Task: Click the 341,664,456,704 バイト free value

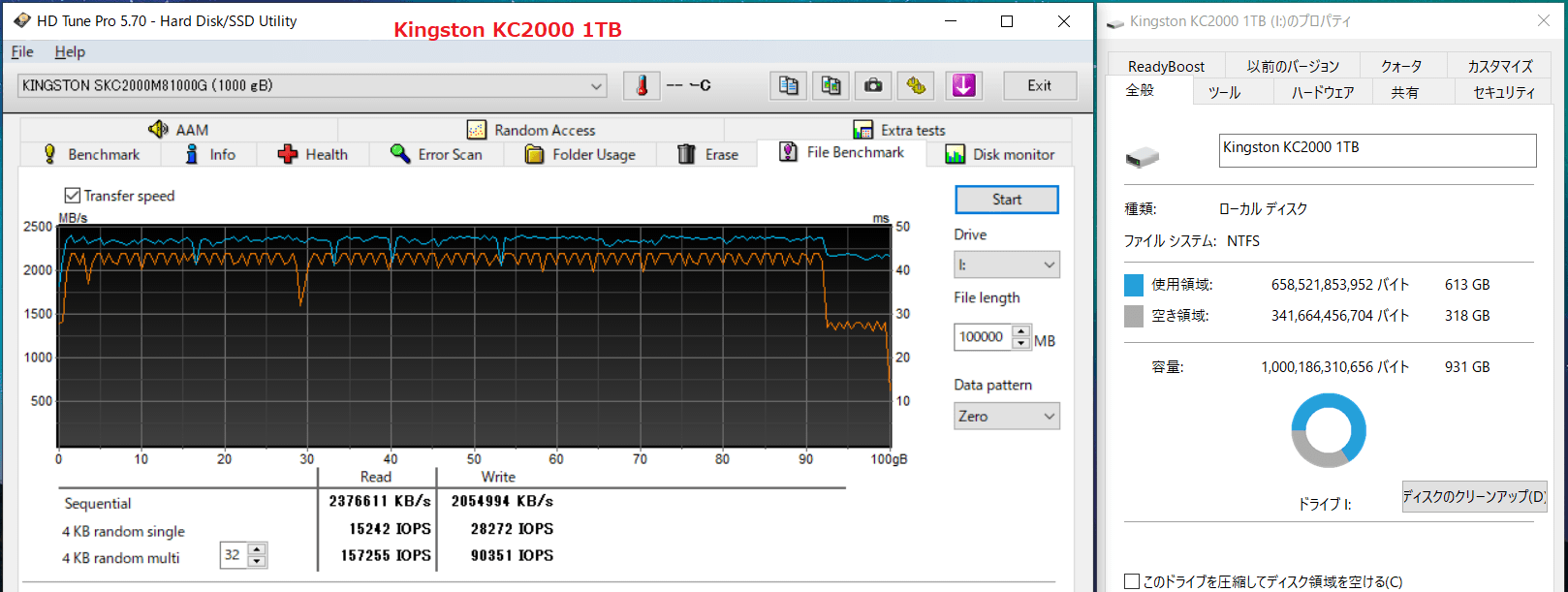Action: click(x=1340, y=316)
